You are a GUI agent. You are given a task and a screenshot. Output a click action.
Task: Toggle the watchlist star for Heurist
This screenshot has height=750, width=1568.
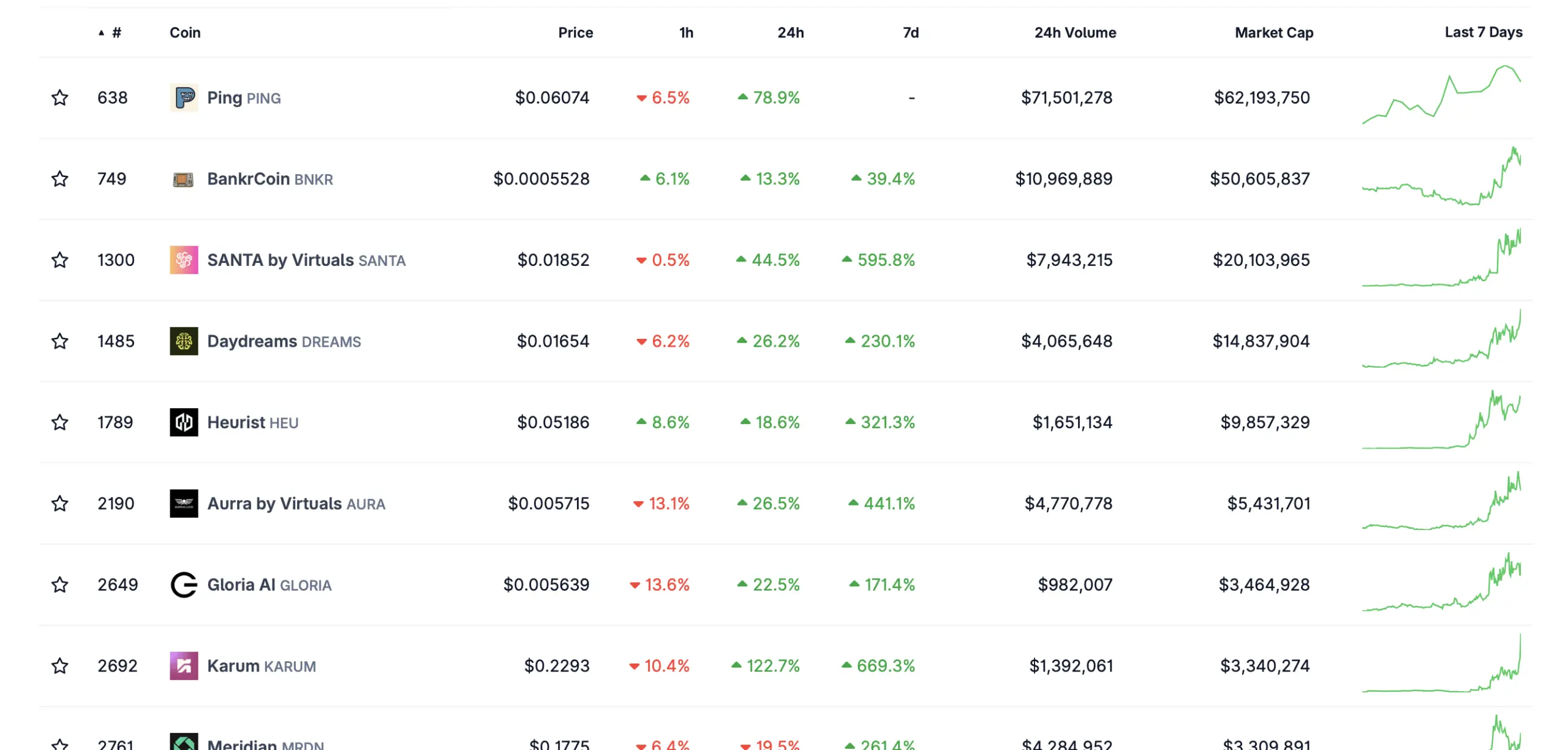[x=59, y=422]
